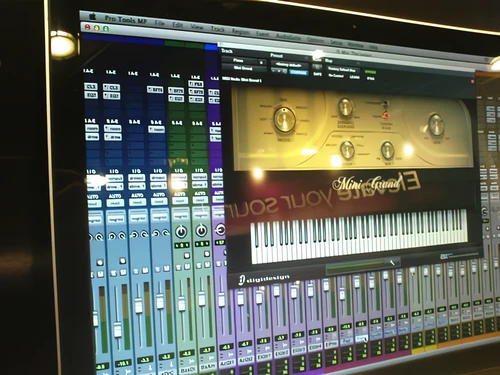Click the blue Compare button
The width and height of the screenshot is (500, 375).
pos(299,72)
